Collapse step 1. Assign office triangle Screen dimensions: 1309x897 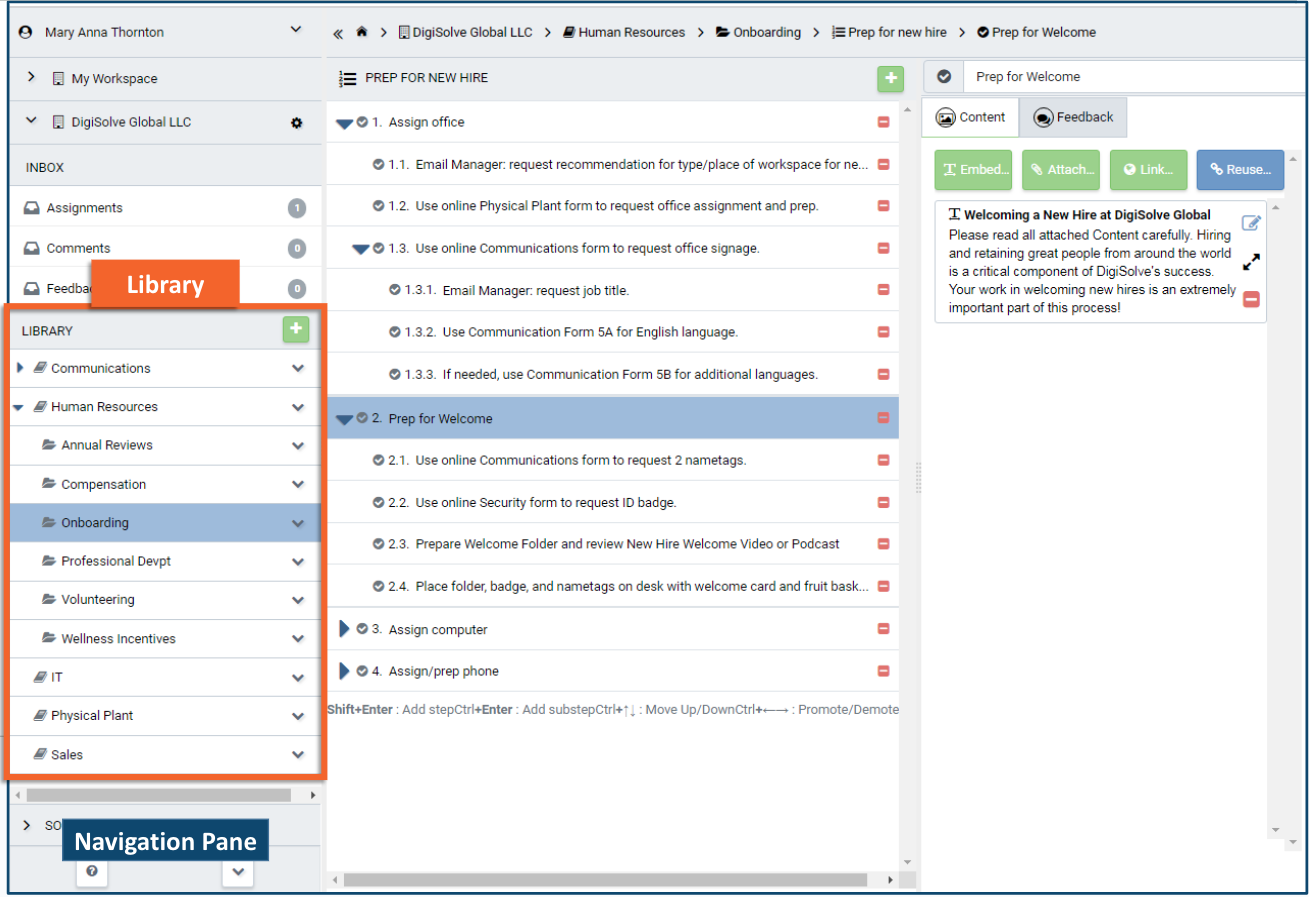click(344, 123)
